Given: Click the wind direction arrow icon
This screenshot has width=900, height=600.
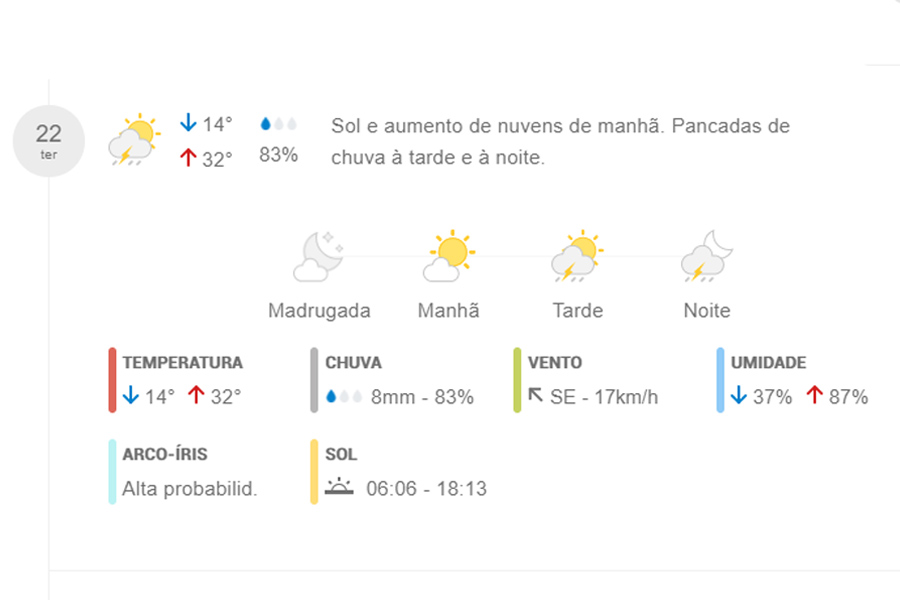Looking at the screenshot, I should pos(535,396).
